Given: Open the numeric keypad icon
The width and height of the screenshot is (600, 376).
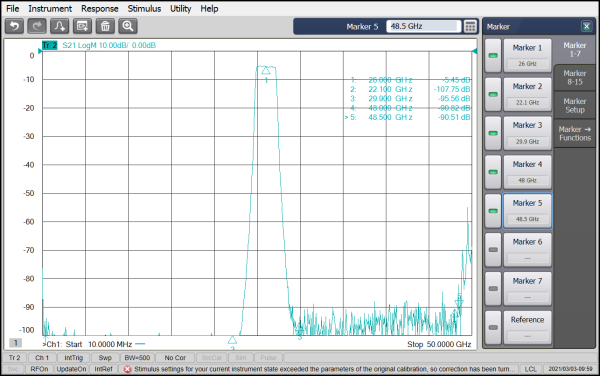Looking at the screenshot, I should pos(470,26).
